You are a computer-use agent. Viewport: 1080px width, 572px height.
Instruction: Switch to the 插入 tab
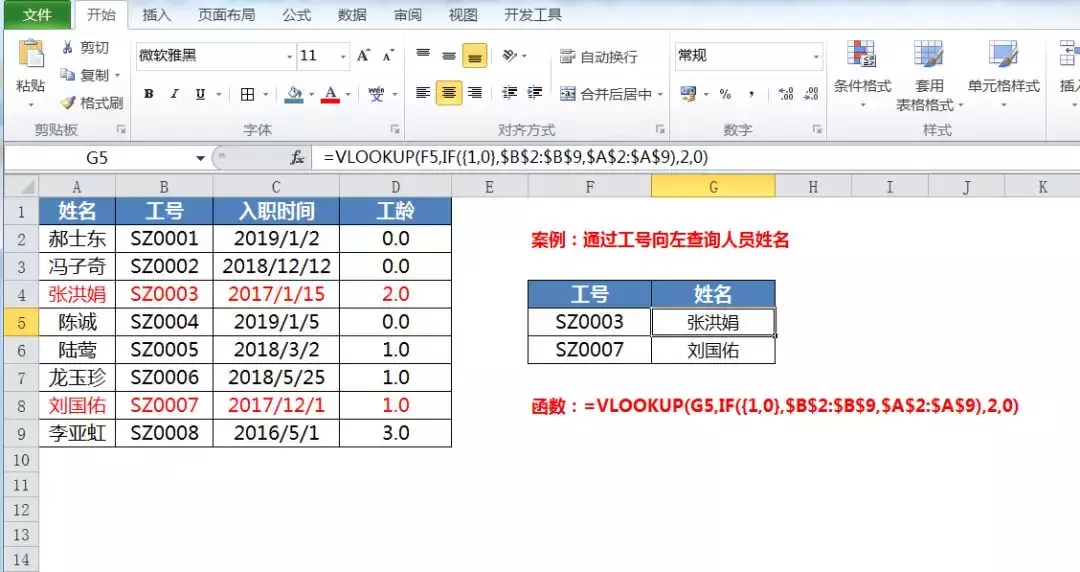[156, 14]
